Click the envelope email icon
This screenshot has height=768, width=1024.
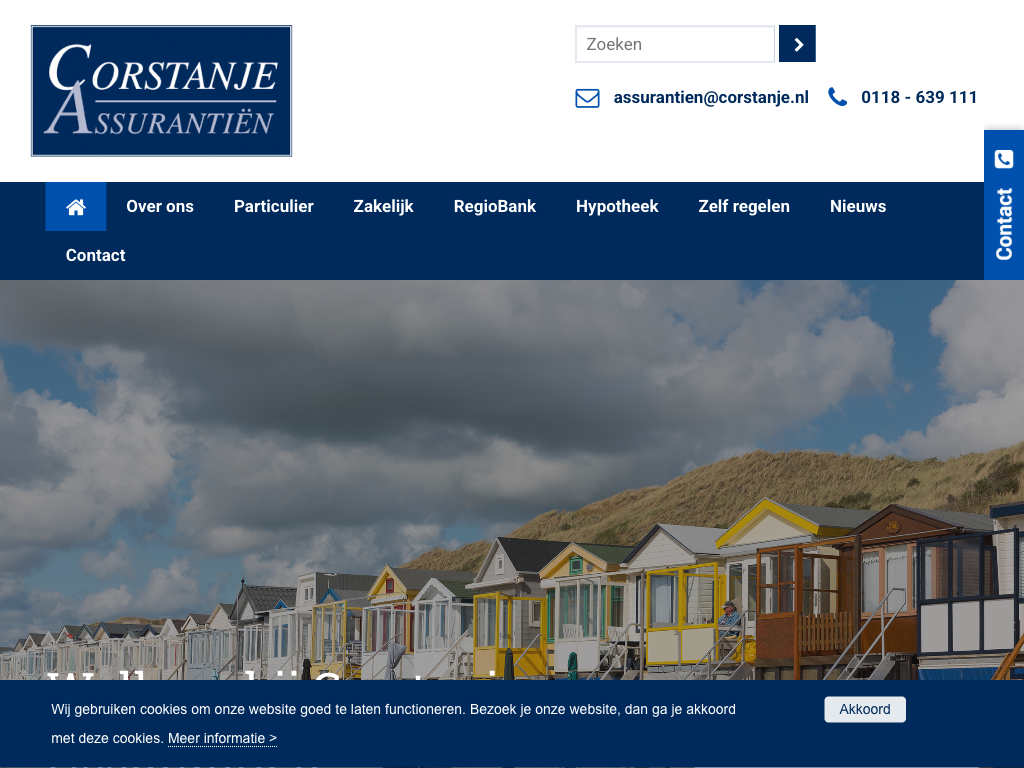point(587,98)
